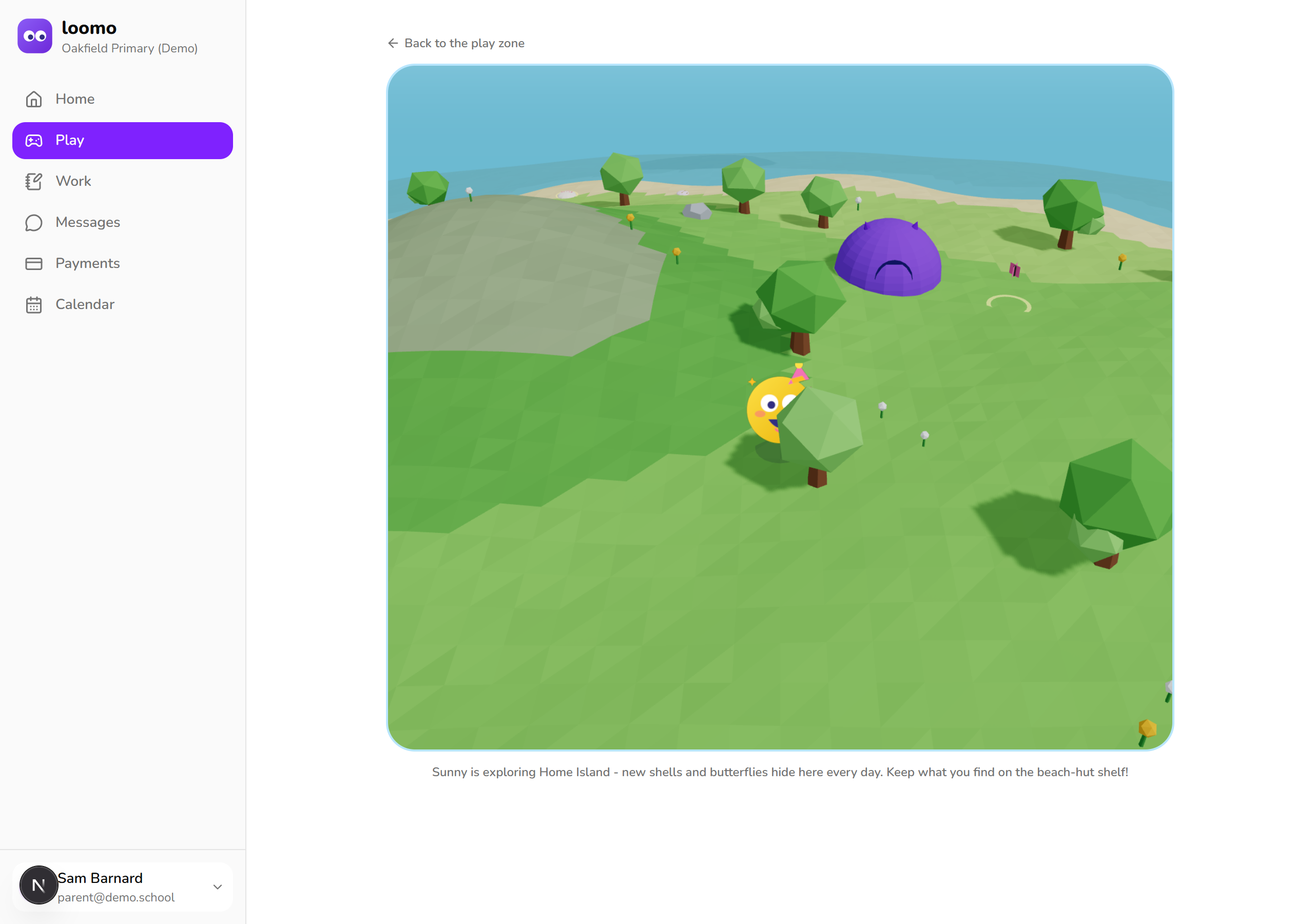Expand the Sam Barnard account menu chevron
The height and width of the screenshot is (924, 1314).
(x=218, y=887)
